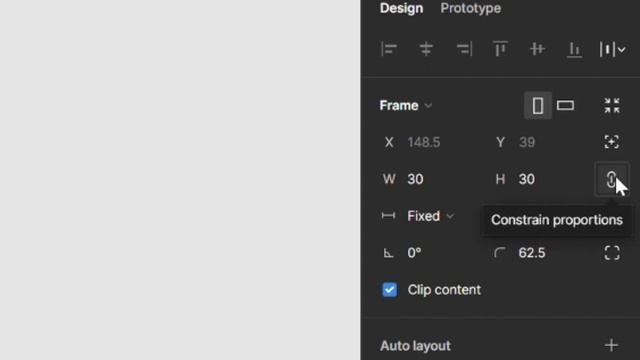Add Auto layout with plus icon

[611, 346]
